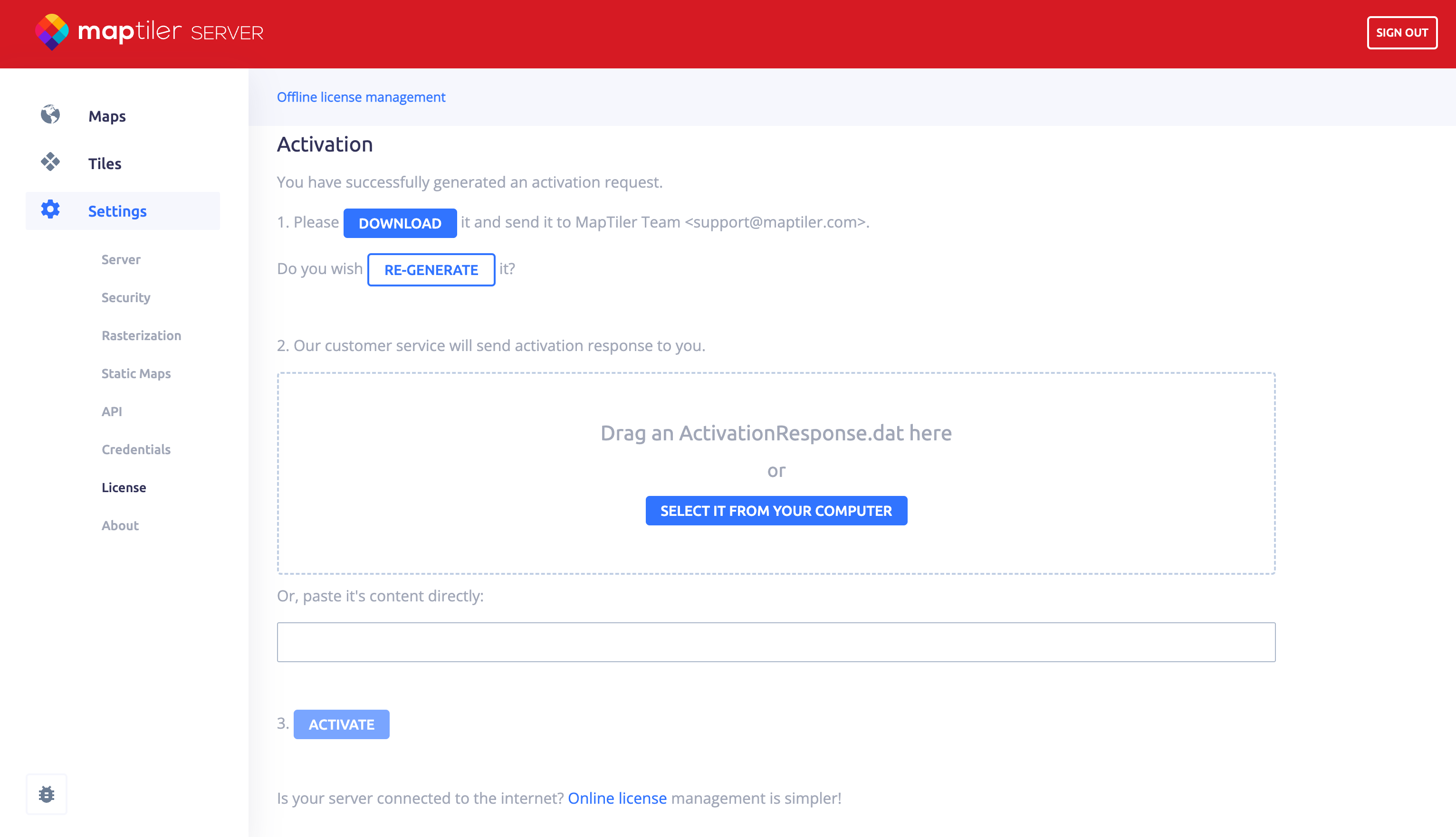Go to Credentials settings
1456x837 pixels.
(x=136, y=449)
